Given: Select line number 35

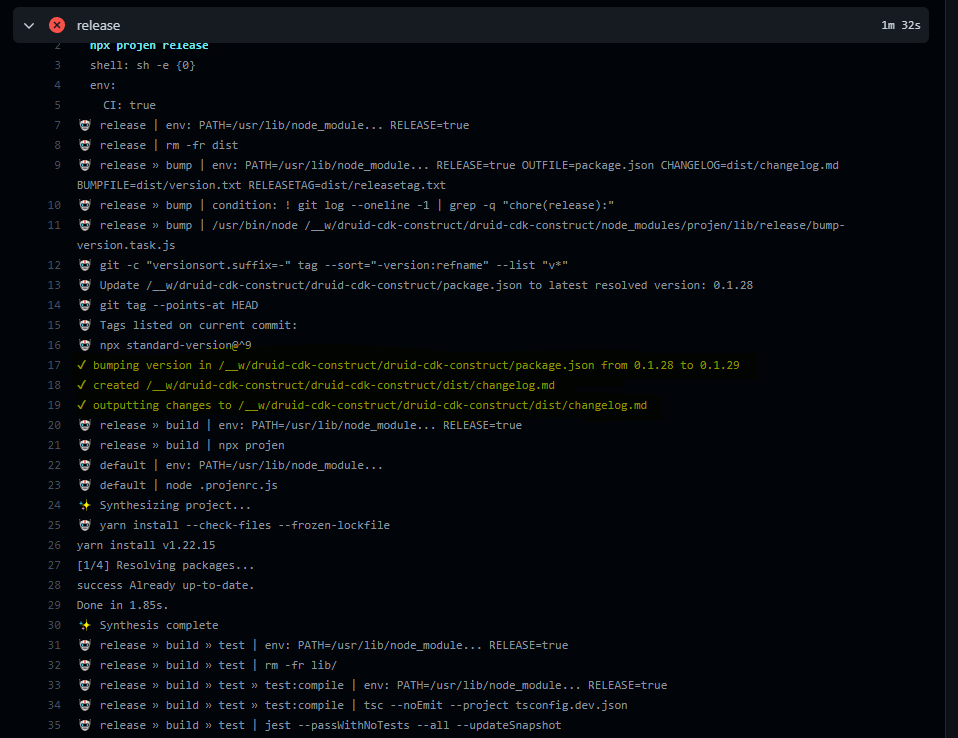Looking at the screenshot, I should tap(55, 725).
